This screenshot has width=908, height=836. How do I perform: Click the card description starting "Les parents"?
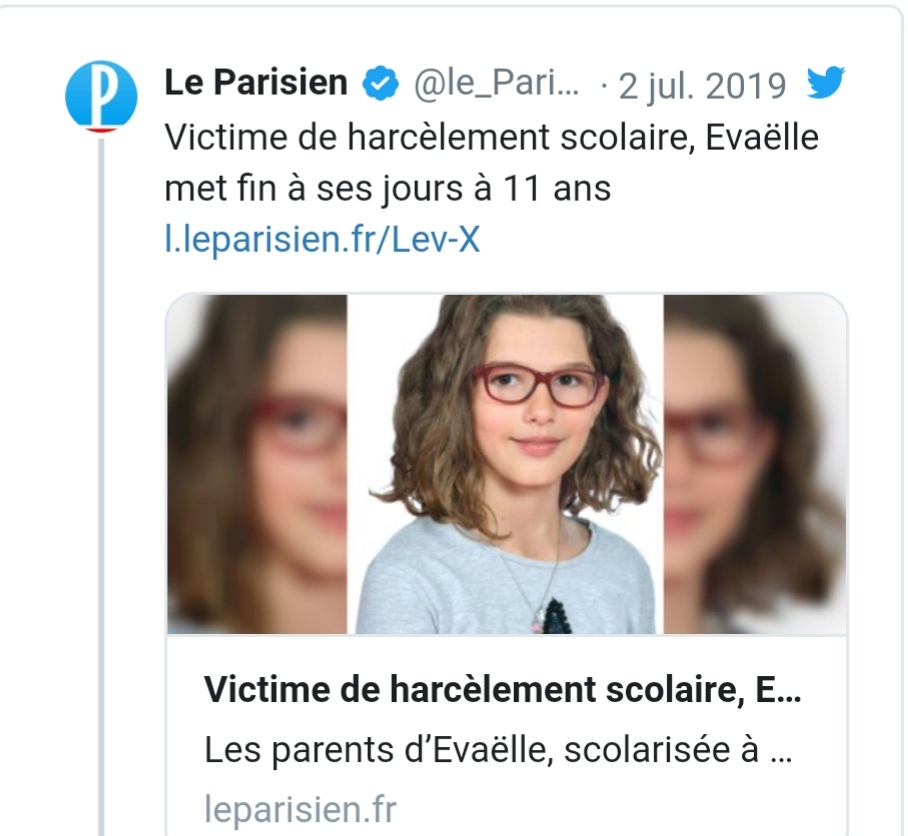498,751
